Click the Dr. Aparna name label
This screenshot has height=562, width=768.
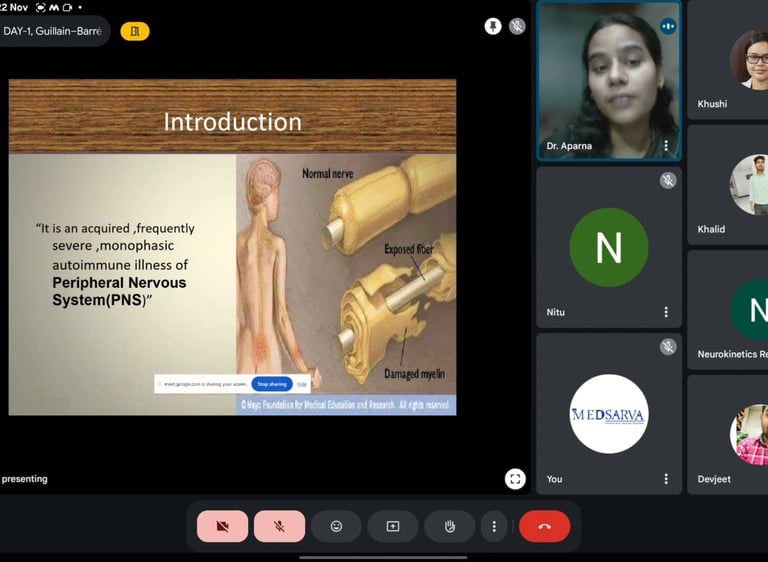click(569, 146)
